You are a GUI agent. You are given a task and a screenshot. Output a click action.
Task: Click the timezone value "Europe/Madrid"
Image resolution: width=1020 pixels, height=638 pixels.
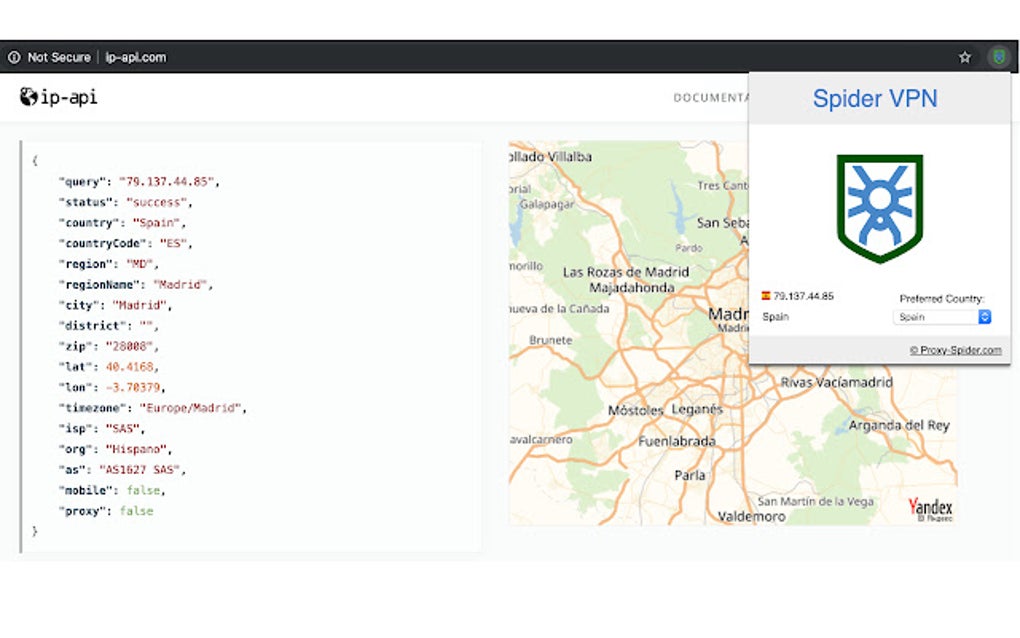(x=190, y=408)
